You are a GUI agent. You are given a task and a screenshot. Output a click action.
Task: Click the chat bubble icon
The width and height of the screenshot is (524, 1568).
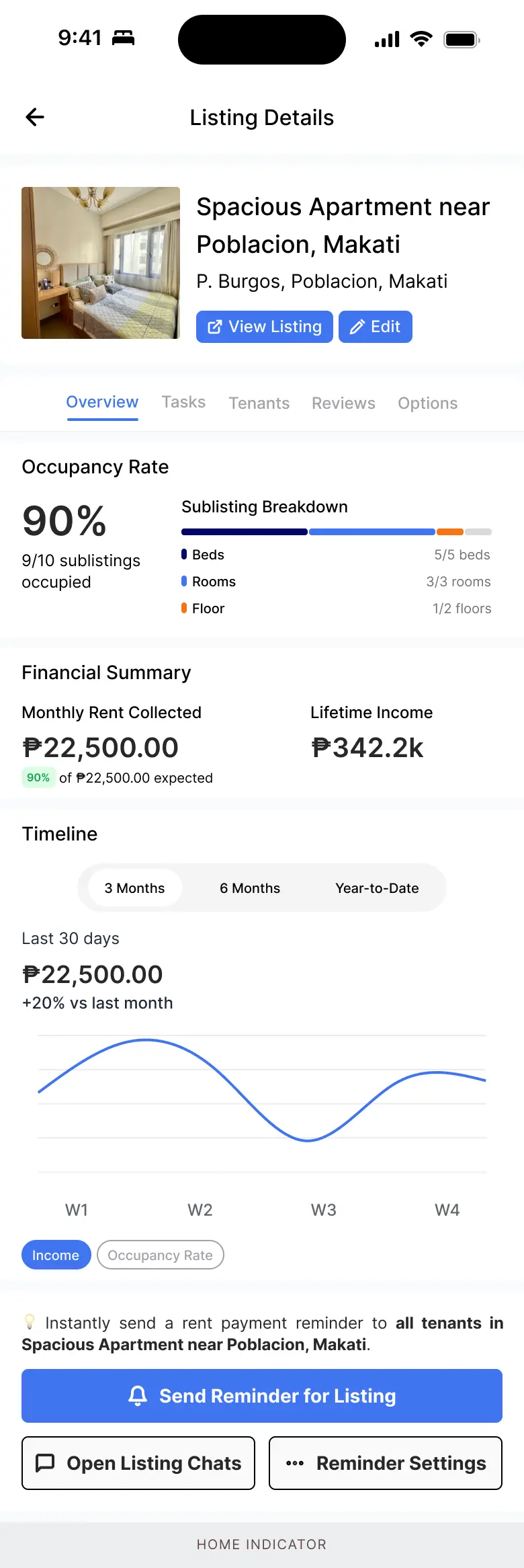point(45,1463)
